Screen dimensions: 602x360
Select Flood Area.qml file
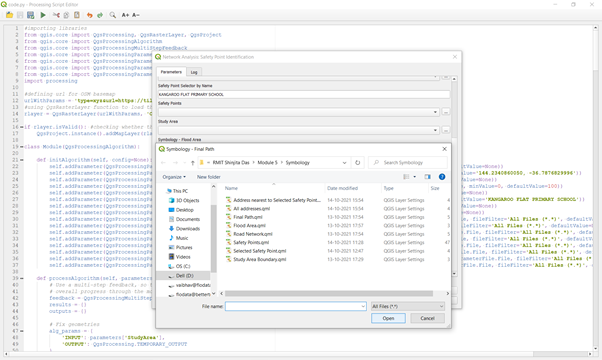249,226
